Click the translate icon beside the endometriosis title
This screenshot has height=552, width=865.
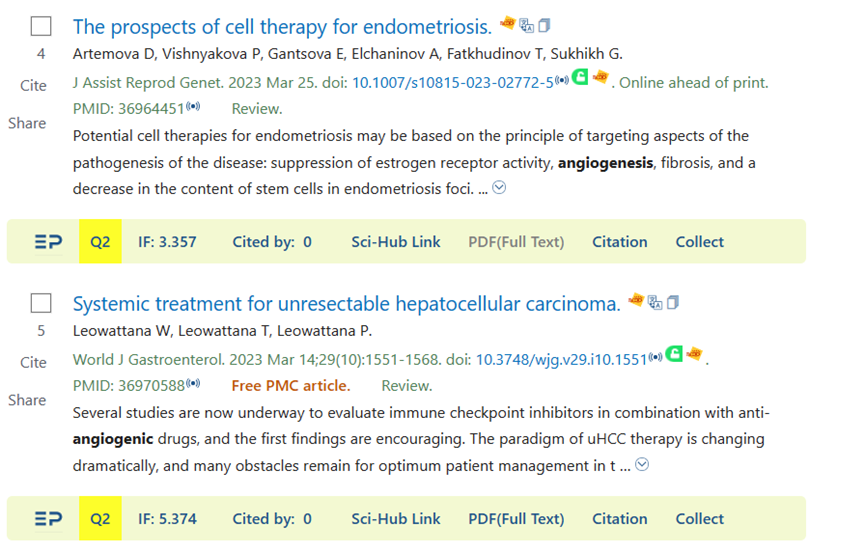click(x=527, y=25)
